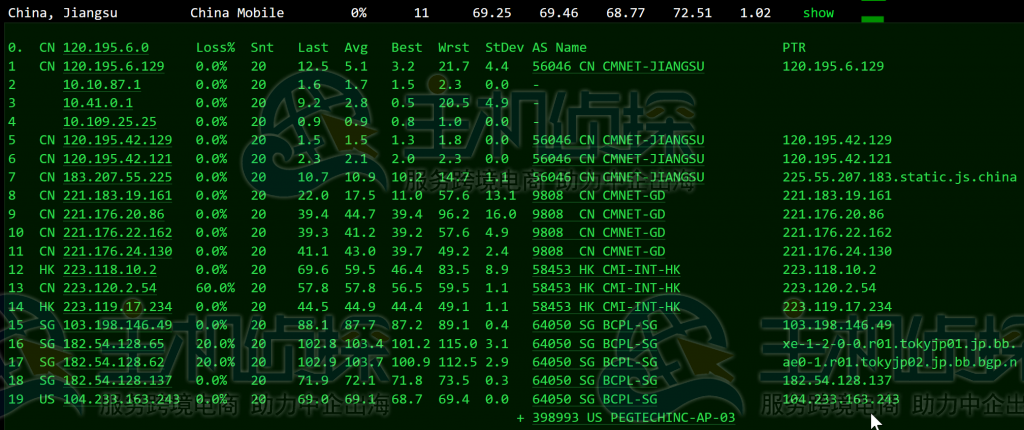This screenshot has width=1024, height=430.
Task: Open hop 19 IP link 104.233.163.243
Action: (121, 399)
